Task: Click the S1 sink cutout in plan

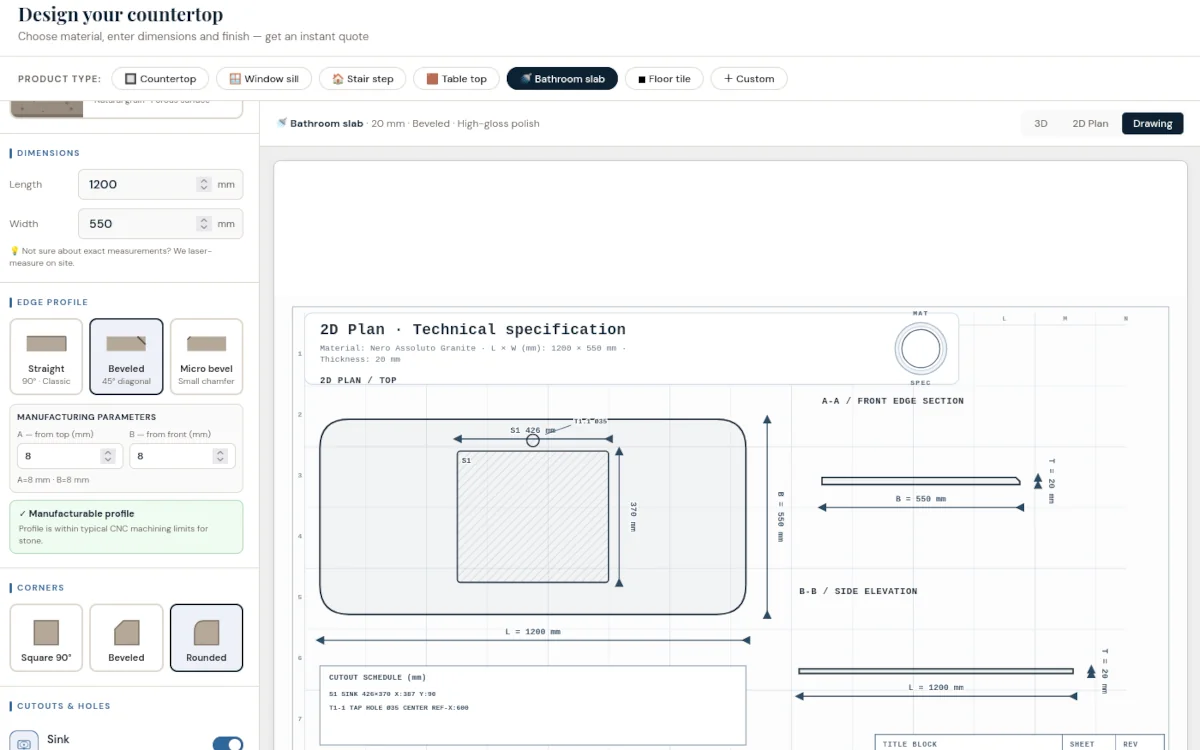Action: tap(533, 516)
